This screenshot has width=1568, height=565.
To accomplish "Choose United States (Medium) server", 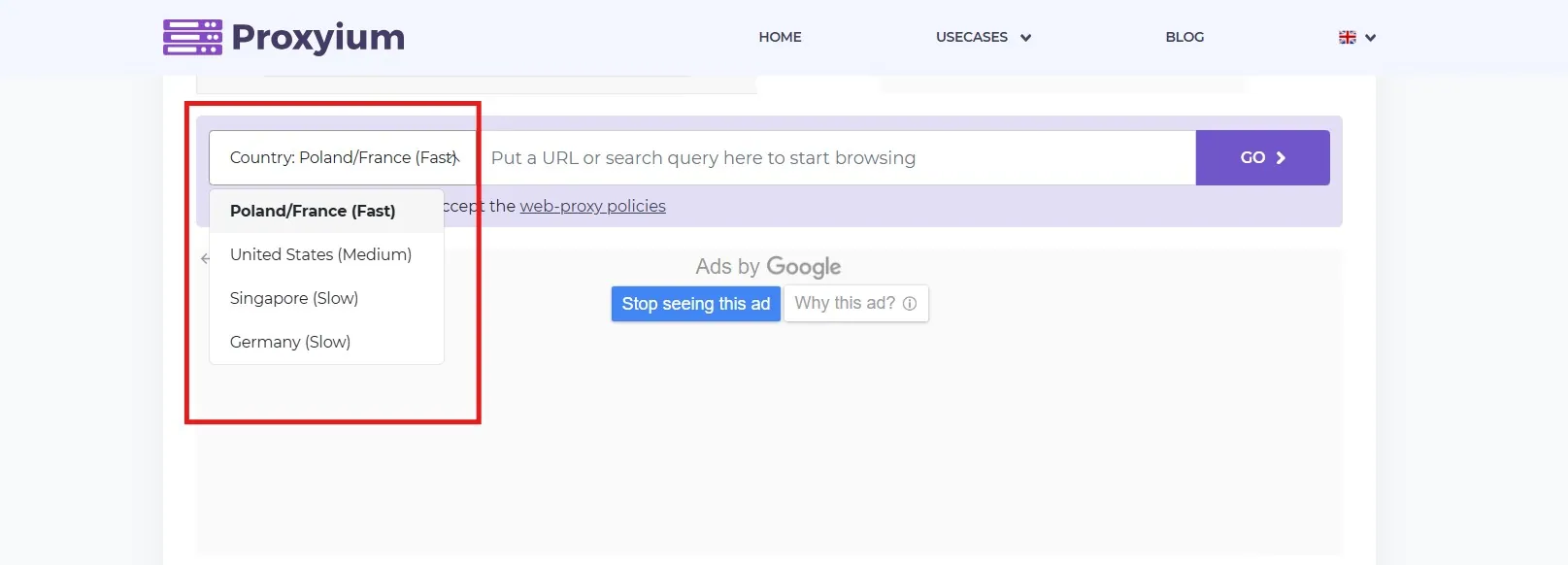I will click(326, 254).
